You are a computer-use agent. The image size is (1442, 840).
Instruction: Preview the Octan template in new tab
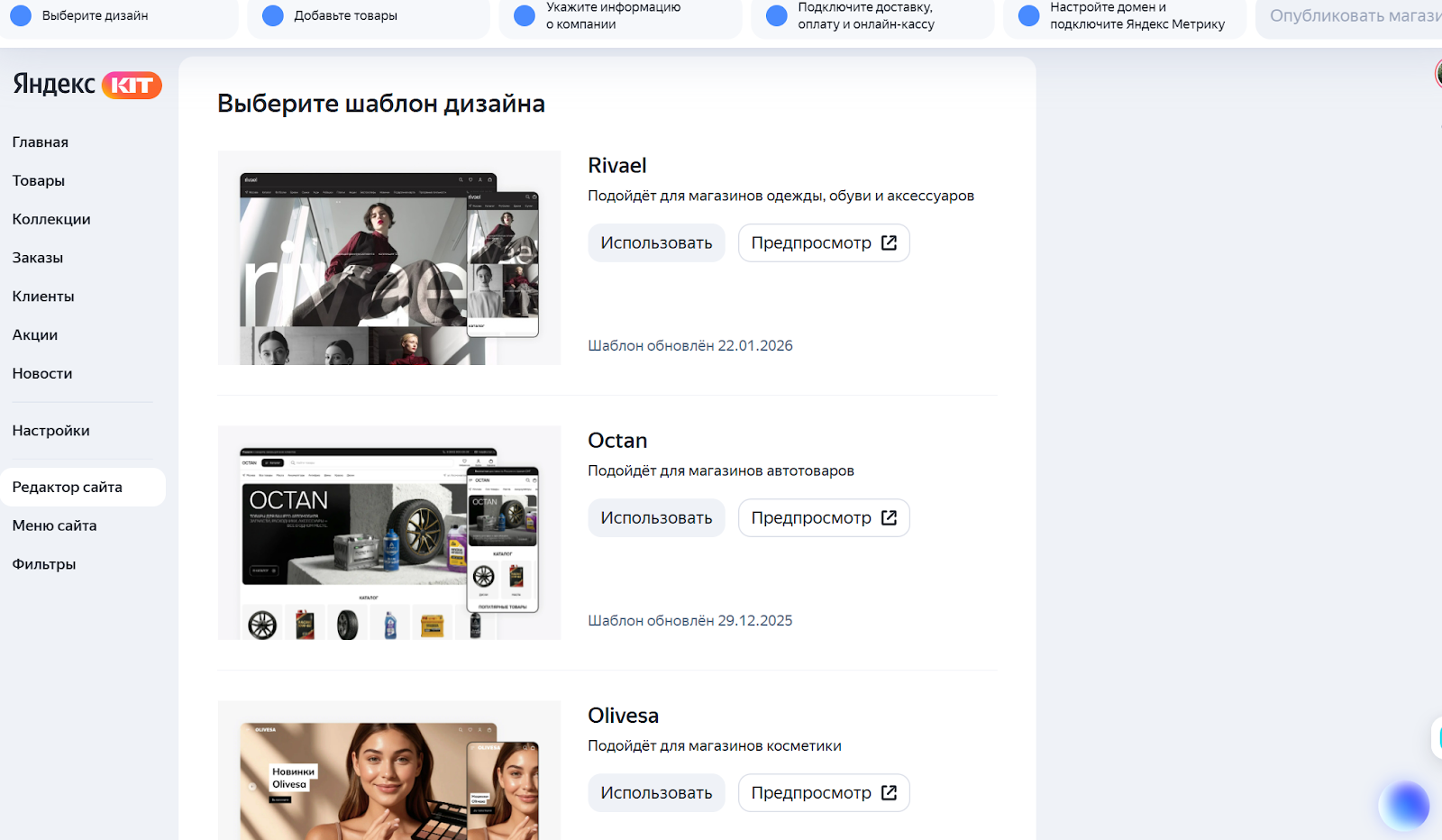click(823, 518)
